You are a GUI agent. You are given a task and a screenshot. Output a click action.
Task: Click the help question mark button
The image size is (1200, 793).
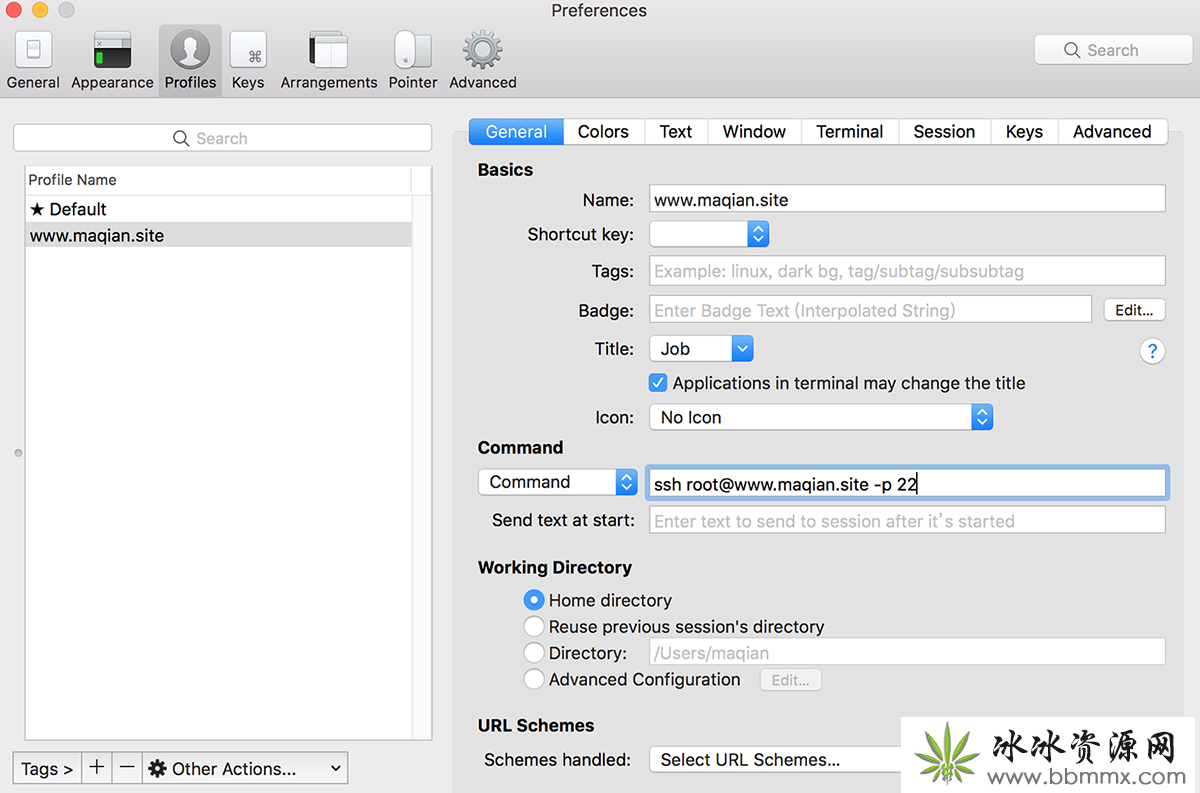point(1152,351)
